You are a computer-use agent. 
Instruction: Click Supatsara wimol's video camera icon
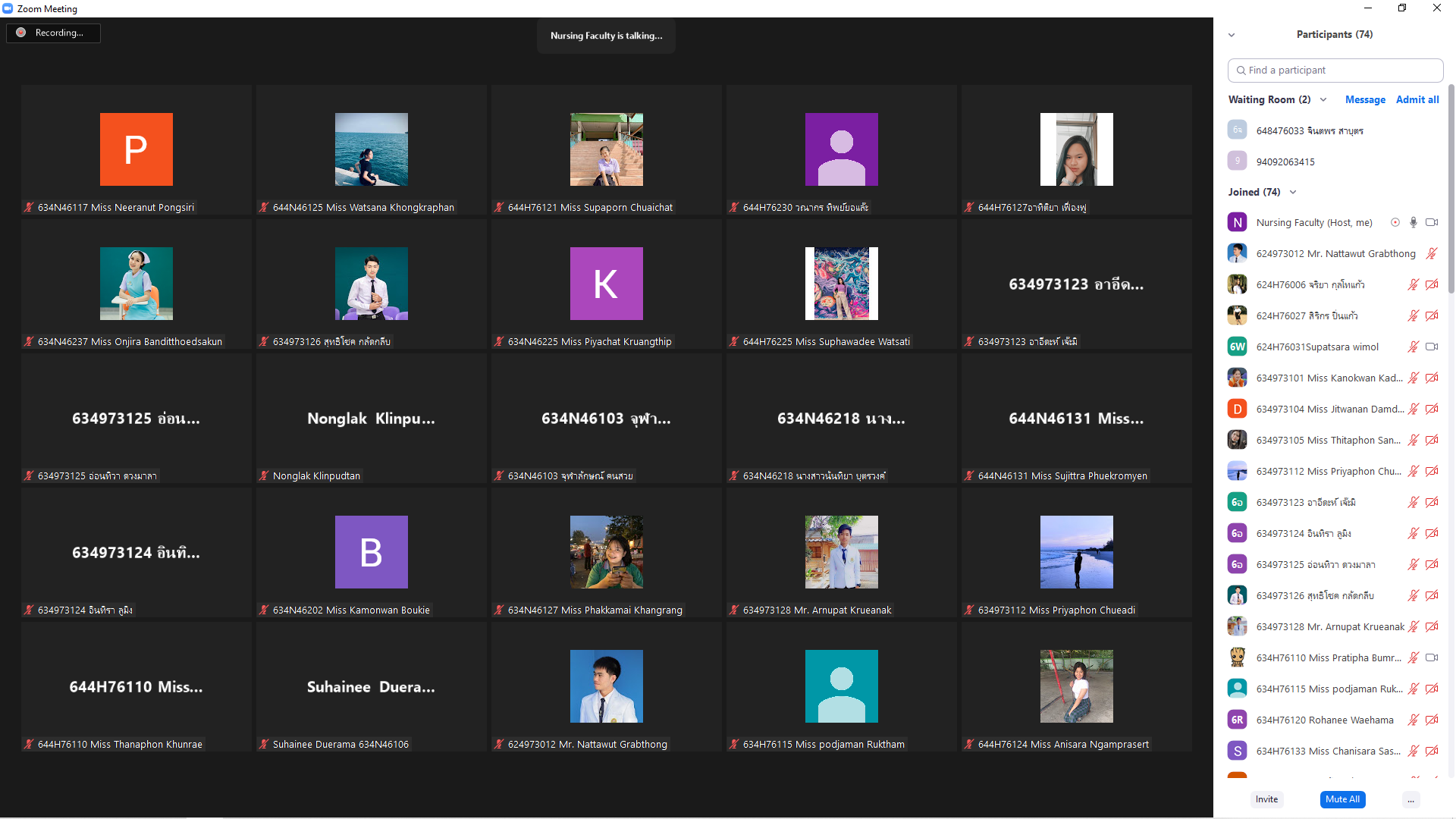1432,347
